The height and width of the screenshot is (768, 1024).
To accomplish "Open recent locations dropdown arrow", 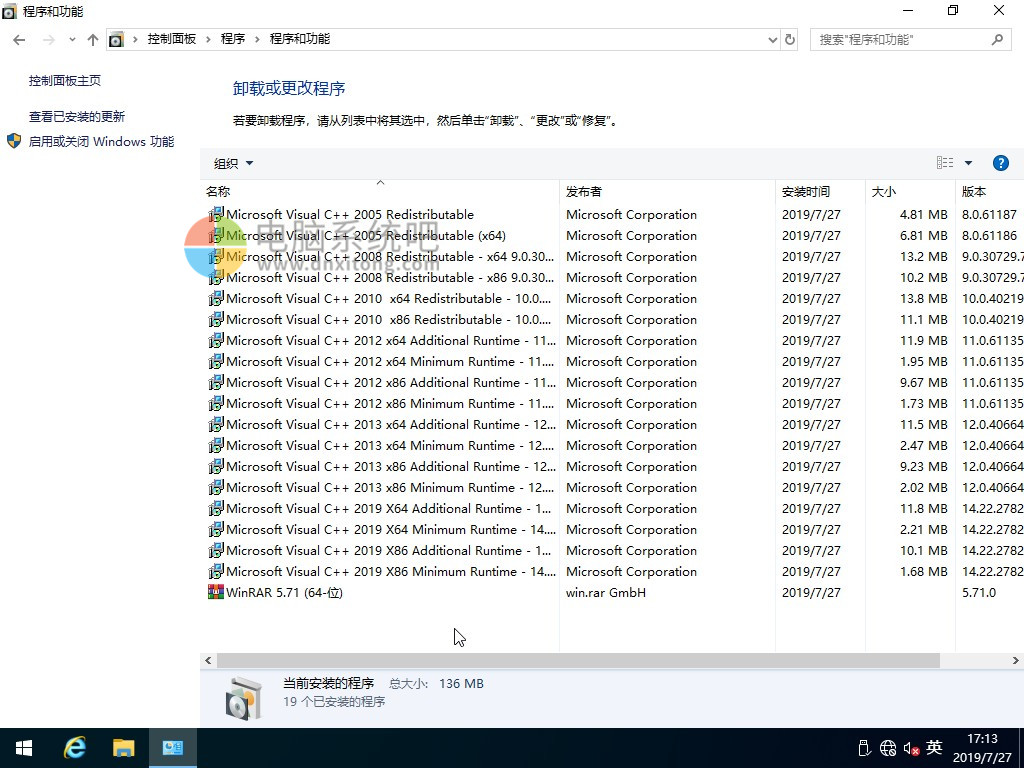I will pos(72,40).
